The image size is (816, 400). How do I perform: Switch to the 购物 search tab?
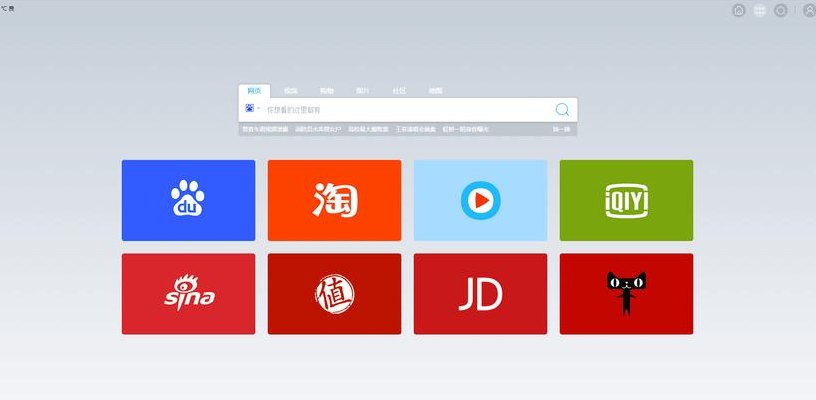326,91
